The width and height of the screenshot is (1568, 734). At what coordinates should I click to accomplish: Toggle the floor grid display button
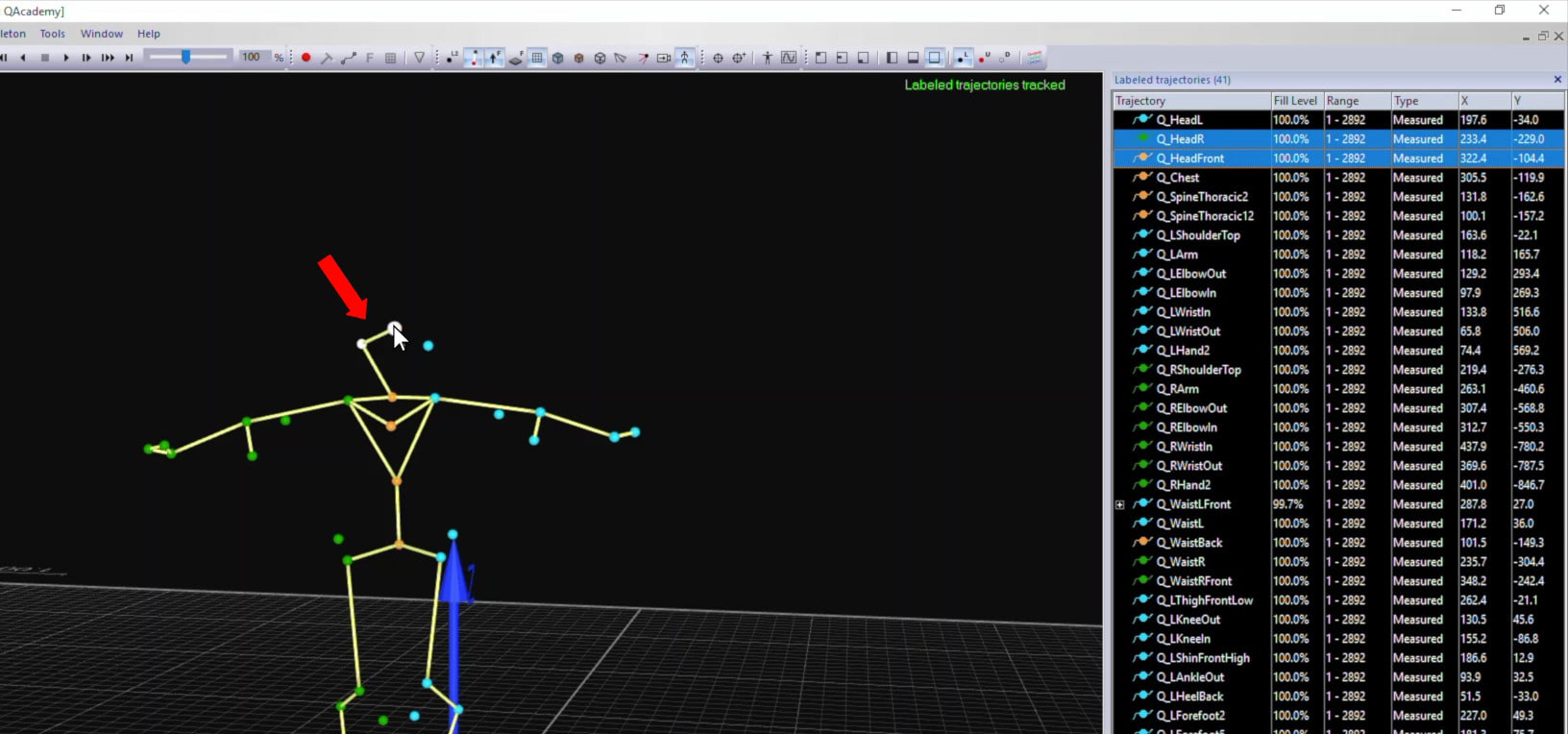537,58
